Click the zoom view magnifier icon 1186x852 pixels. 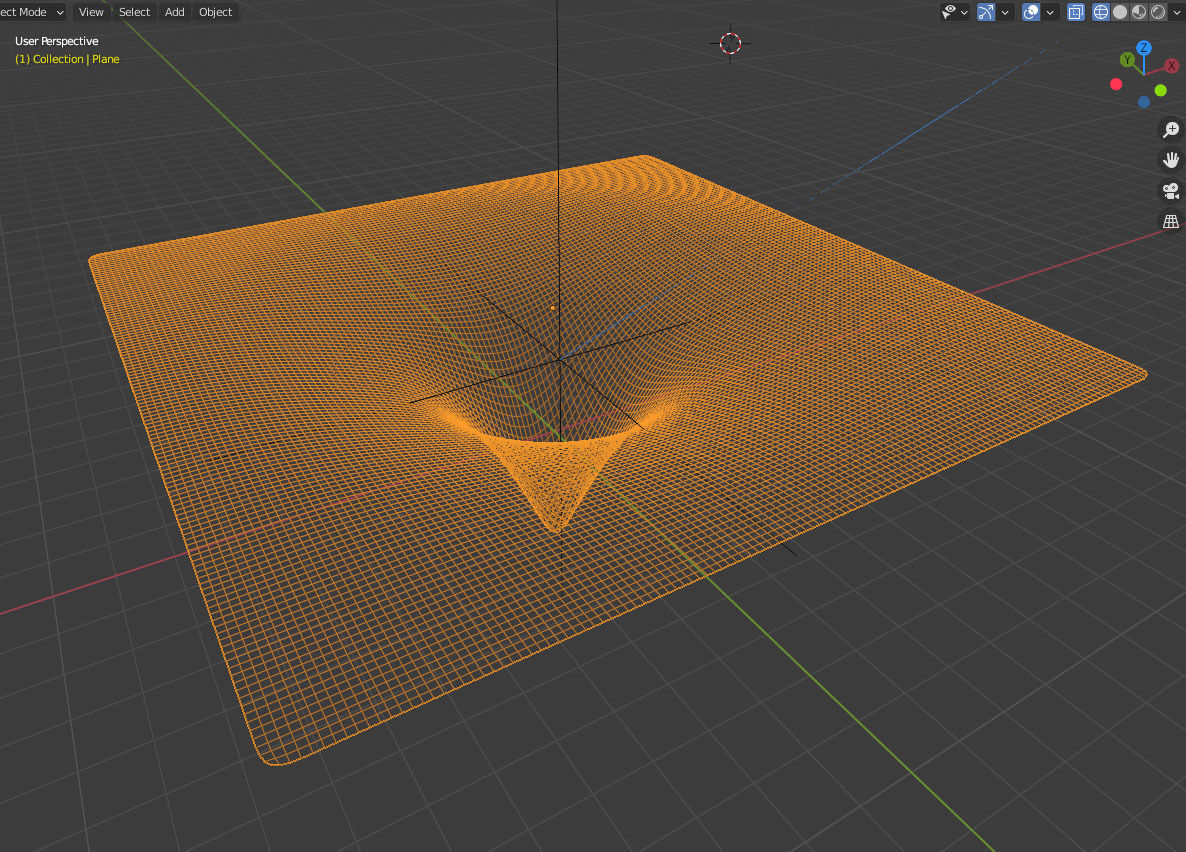[x=1171, y=129]
